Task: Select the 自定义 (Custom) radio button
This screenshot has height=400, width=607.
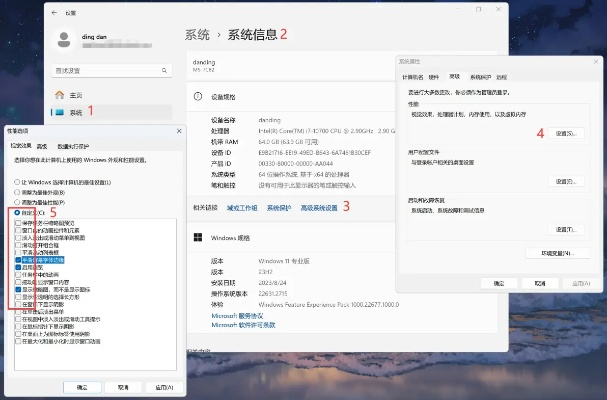Action: (x=19, y=213)
